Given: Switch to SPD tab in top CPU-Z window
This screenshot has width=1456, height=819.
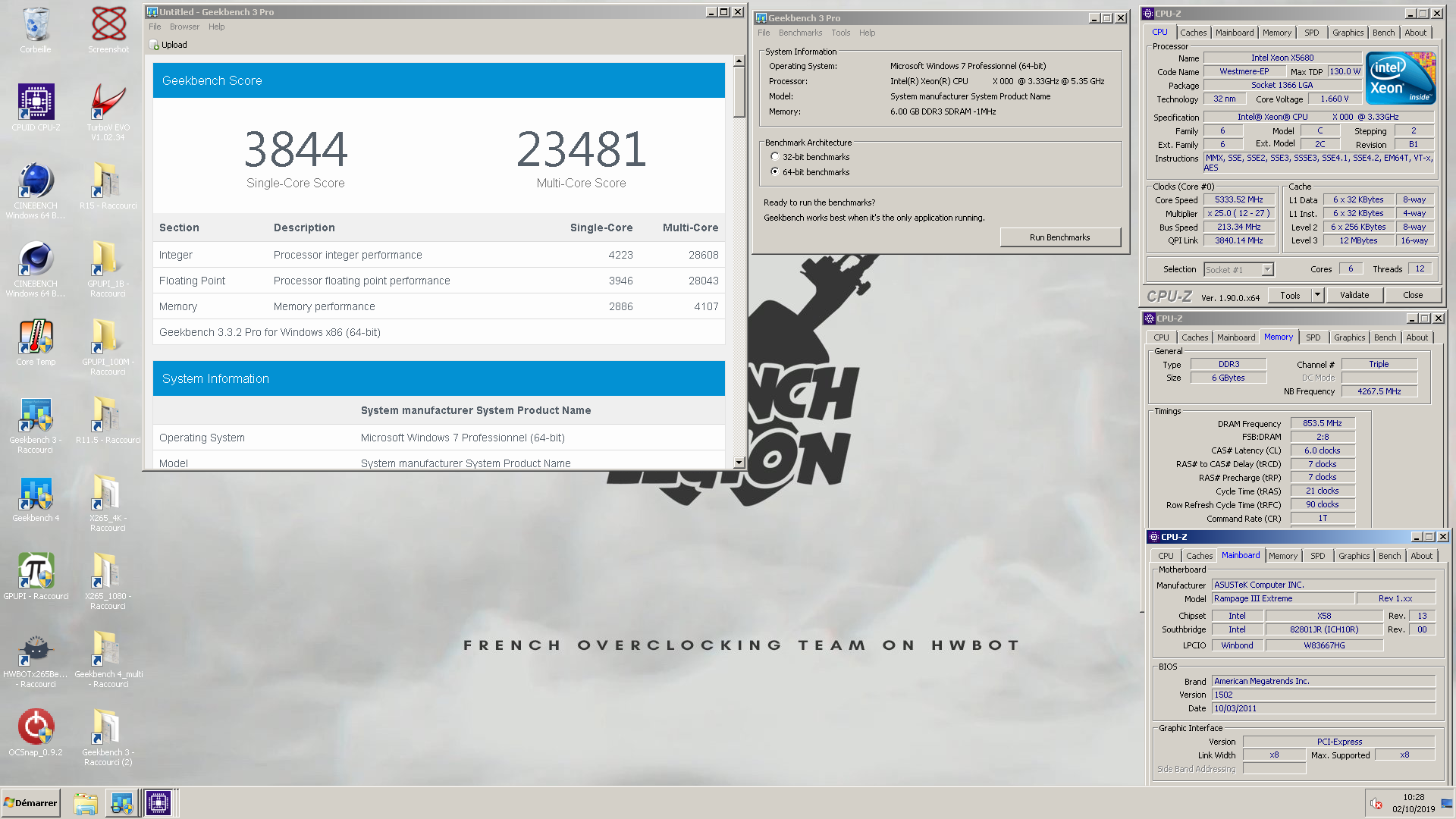Looking at the screenshot, I should (x=1312, y=33).
